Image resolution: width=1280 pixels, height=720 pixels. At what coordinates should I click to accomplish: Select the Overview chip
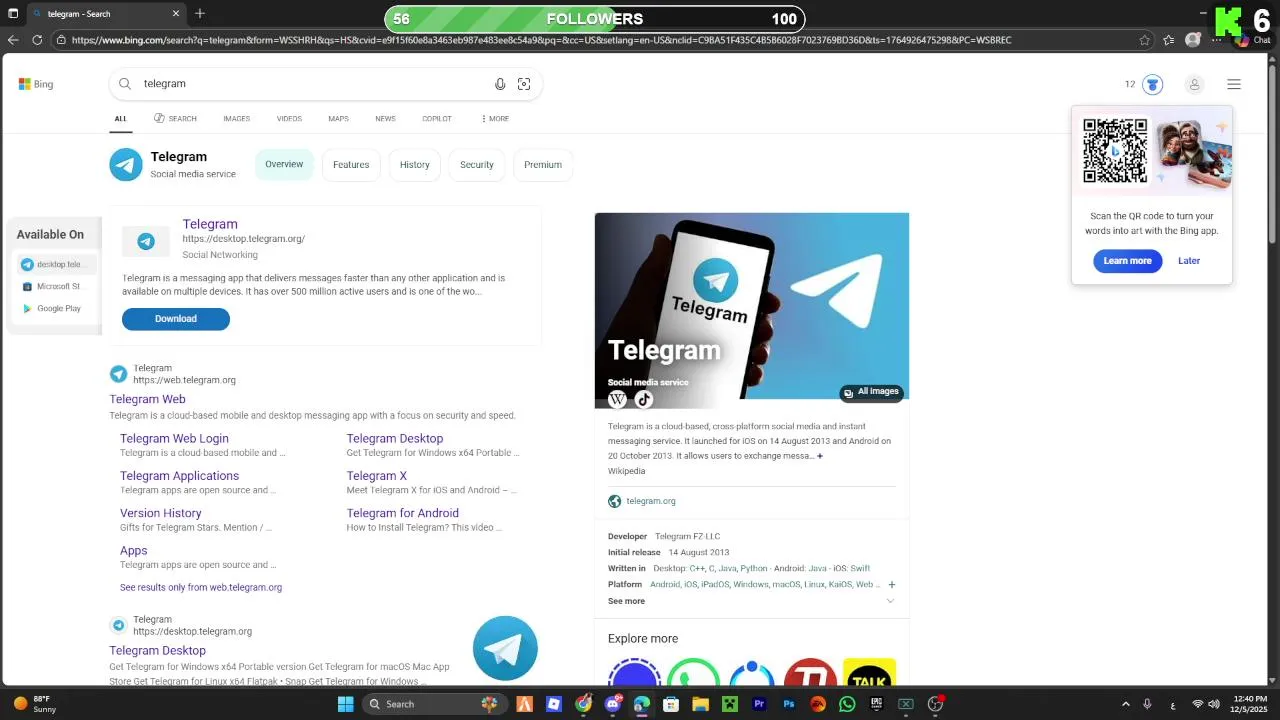(x=284, y=165)
